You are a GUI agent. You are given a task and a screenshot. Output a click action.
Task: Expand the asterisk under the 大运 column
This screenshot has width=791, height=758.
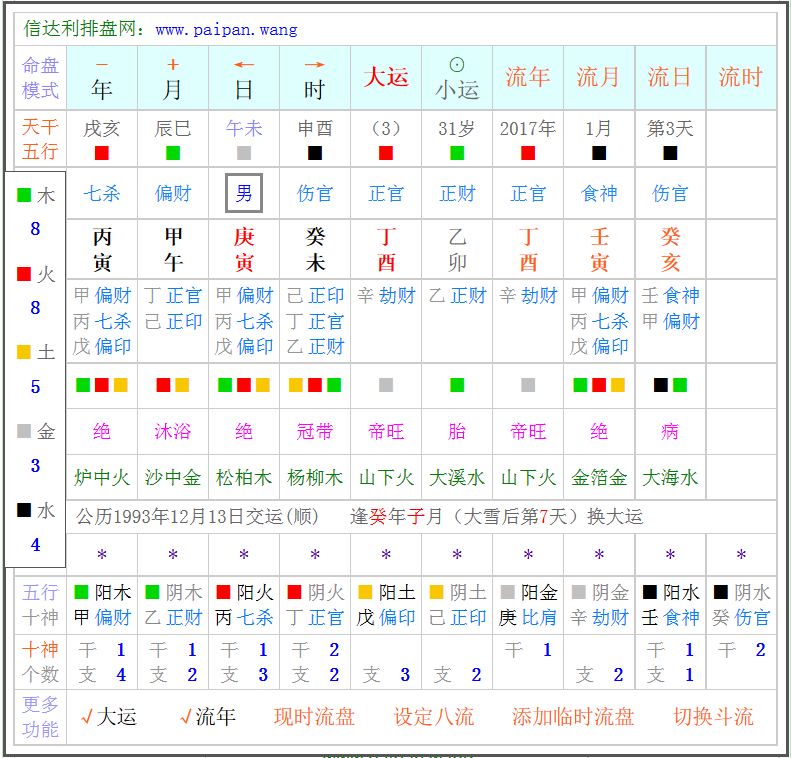(386, 555)
